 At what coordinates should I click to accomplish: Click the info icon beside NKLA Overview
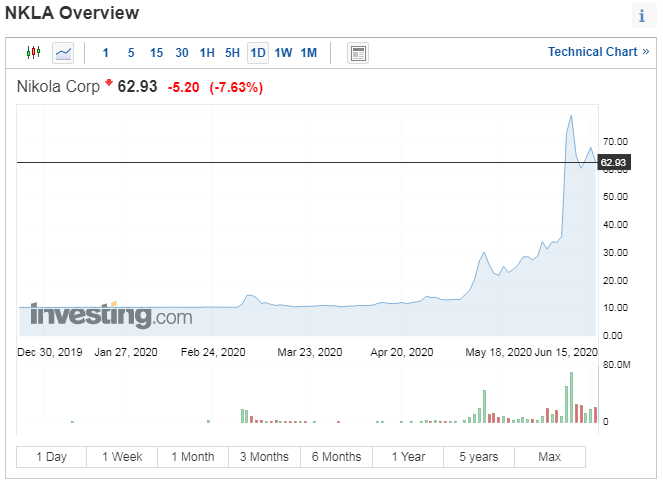(x=642, y=16)
